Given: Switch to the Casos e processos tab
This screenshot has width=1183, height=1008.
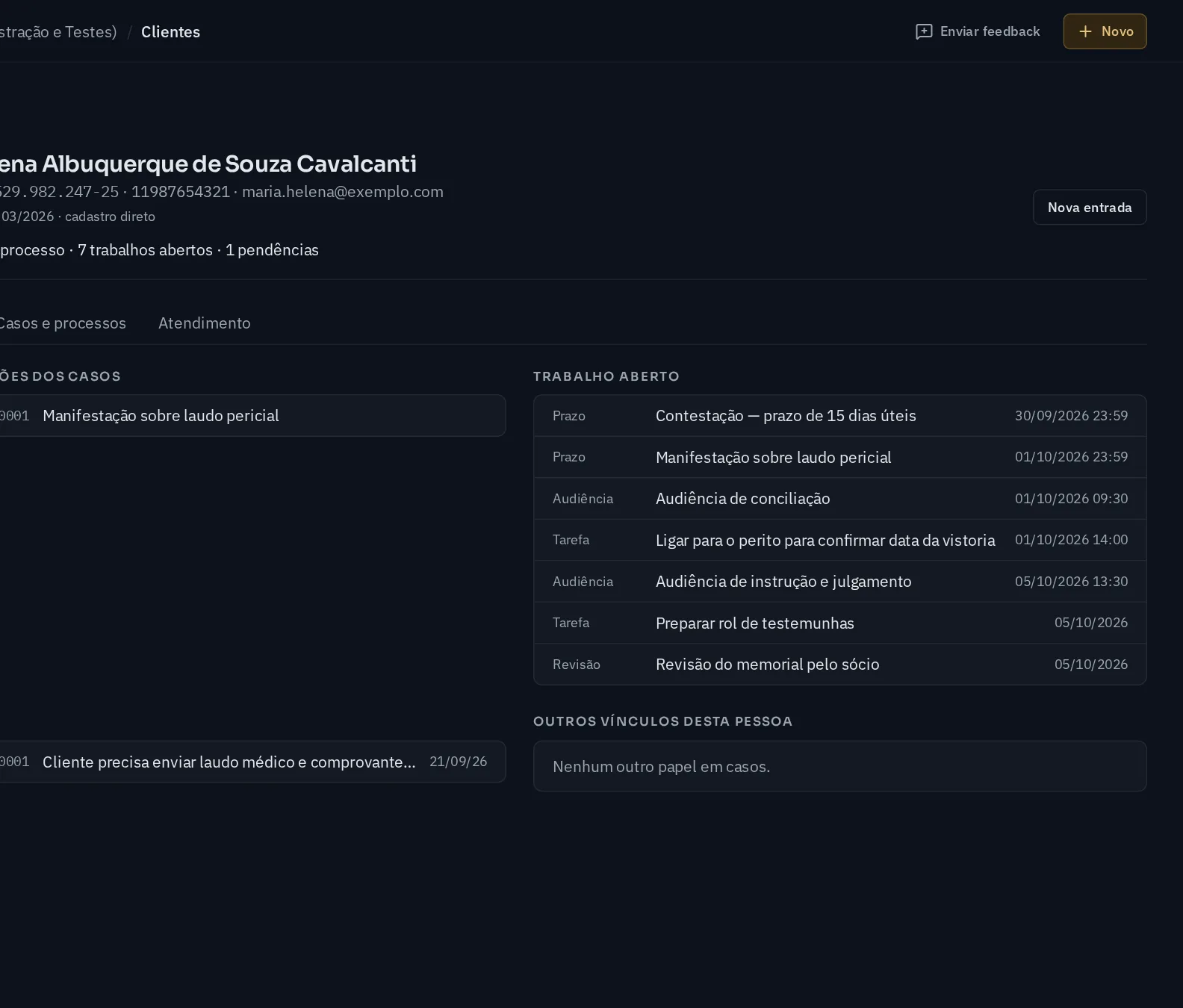Looking at the screenshot, I should (x=63, y=323).
